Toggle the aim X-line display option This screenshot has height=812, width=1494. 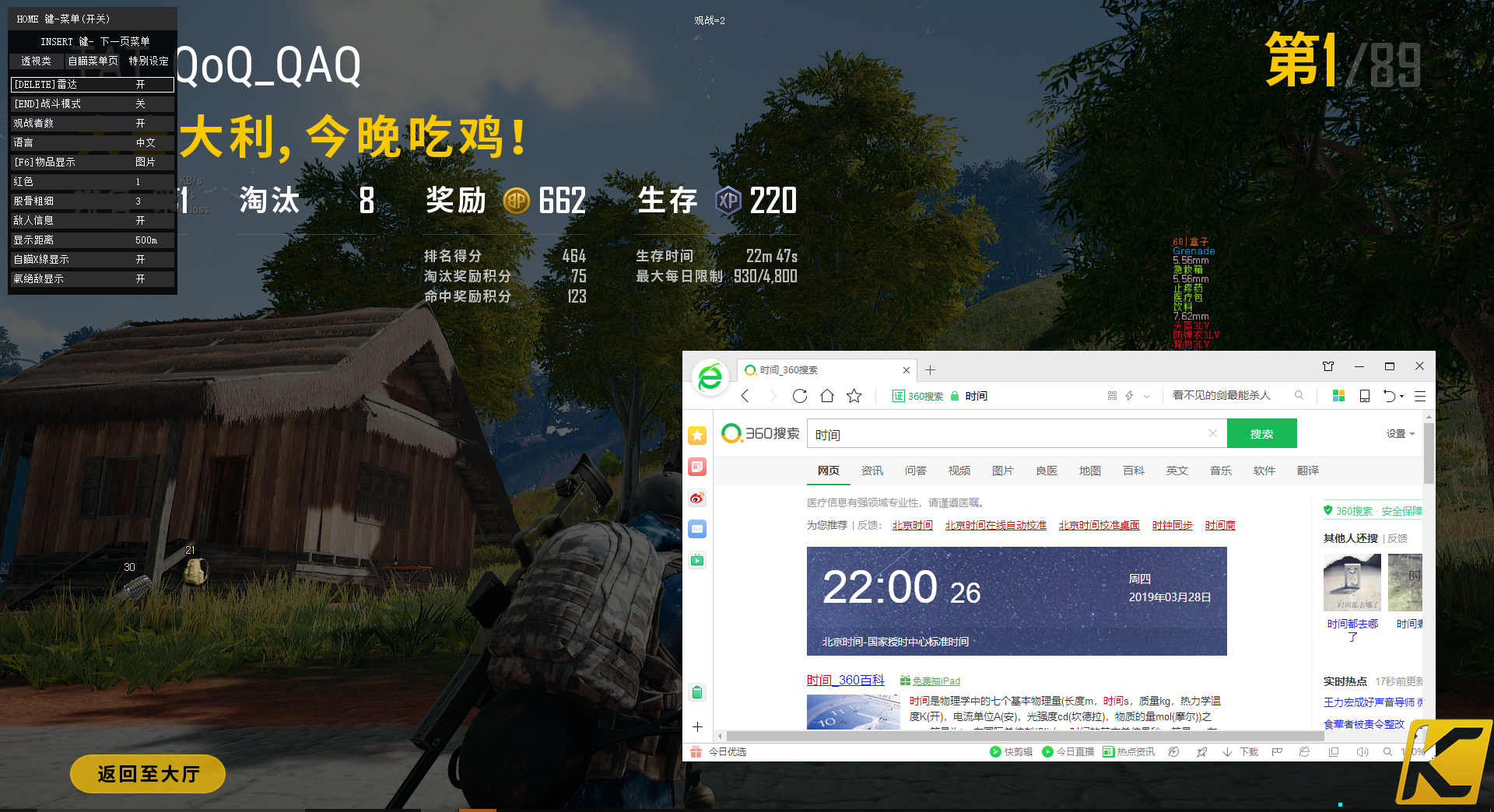pyautogui.click(x=93, y=259)
